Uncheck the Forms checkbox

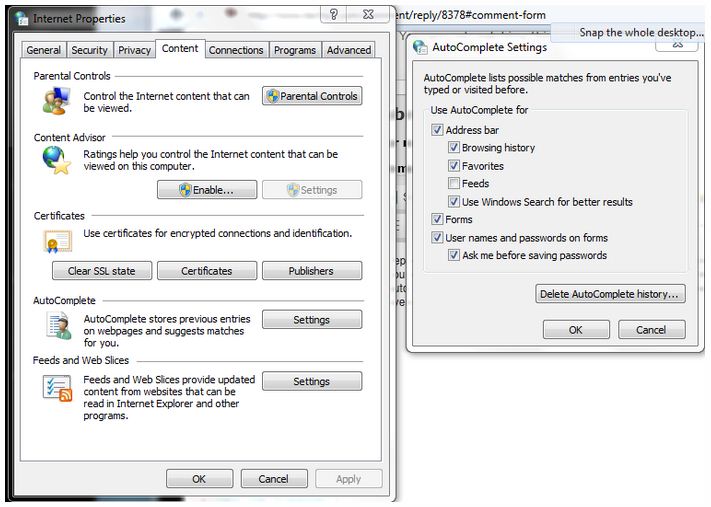(437, 220)
